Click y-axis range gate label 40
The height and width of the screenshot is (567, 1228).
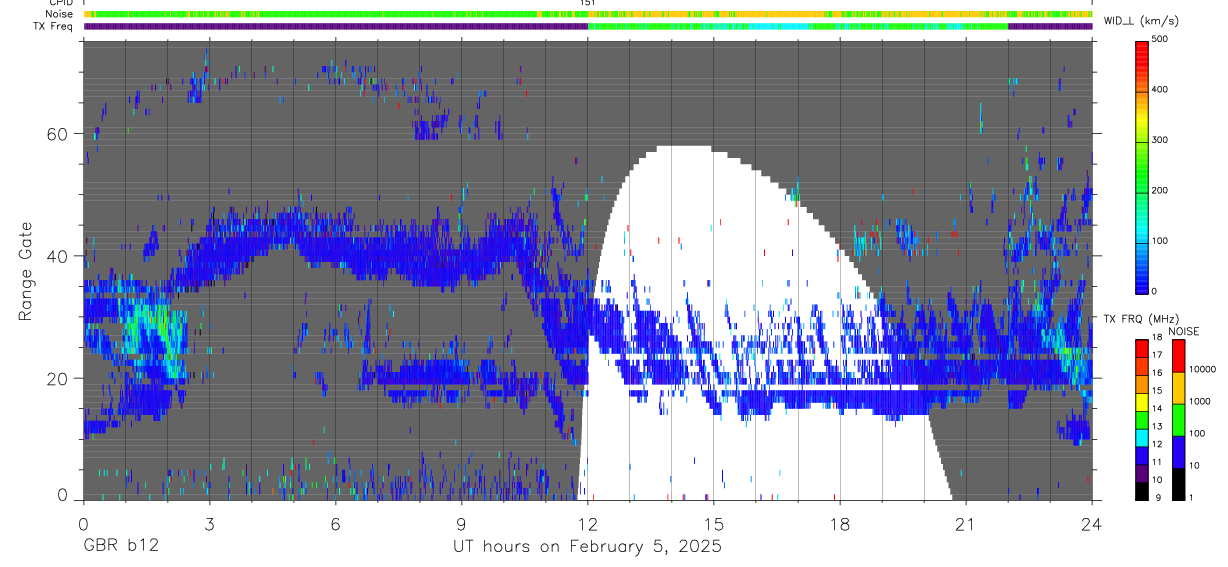(58, 256)
